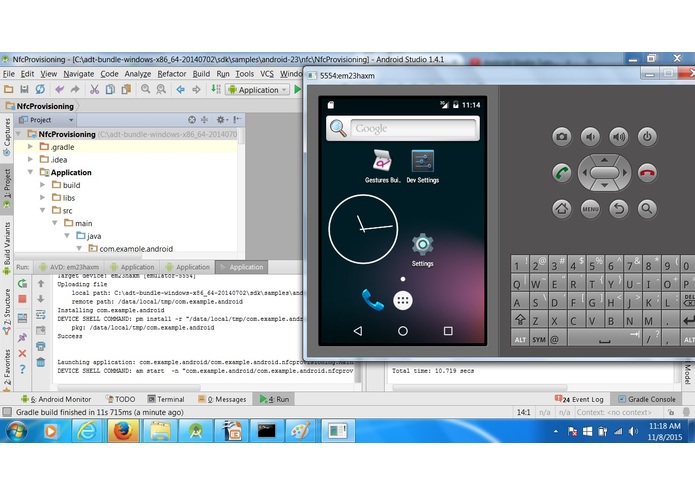
Task: Run the app with green play button
Action: point(297,89)
